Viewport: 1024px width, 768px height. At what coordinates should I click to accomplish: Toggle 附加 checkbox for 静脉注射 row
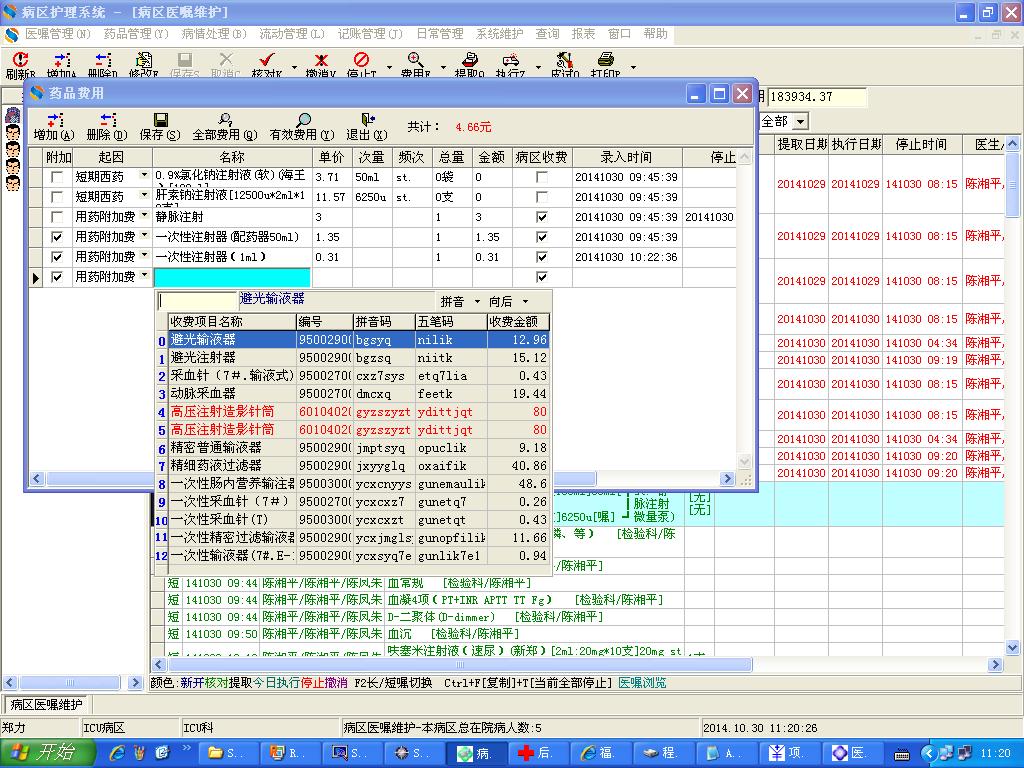click(57, 217)
